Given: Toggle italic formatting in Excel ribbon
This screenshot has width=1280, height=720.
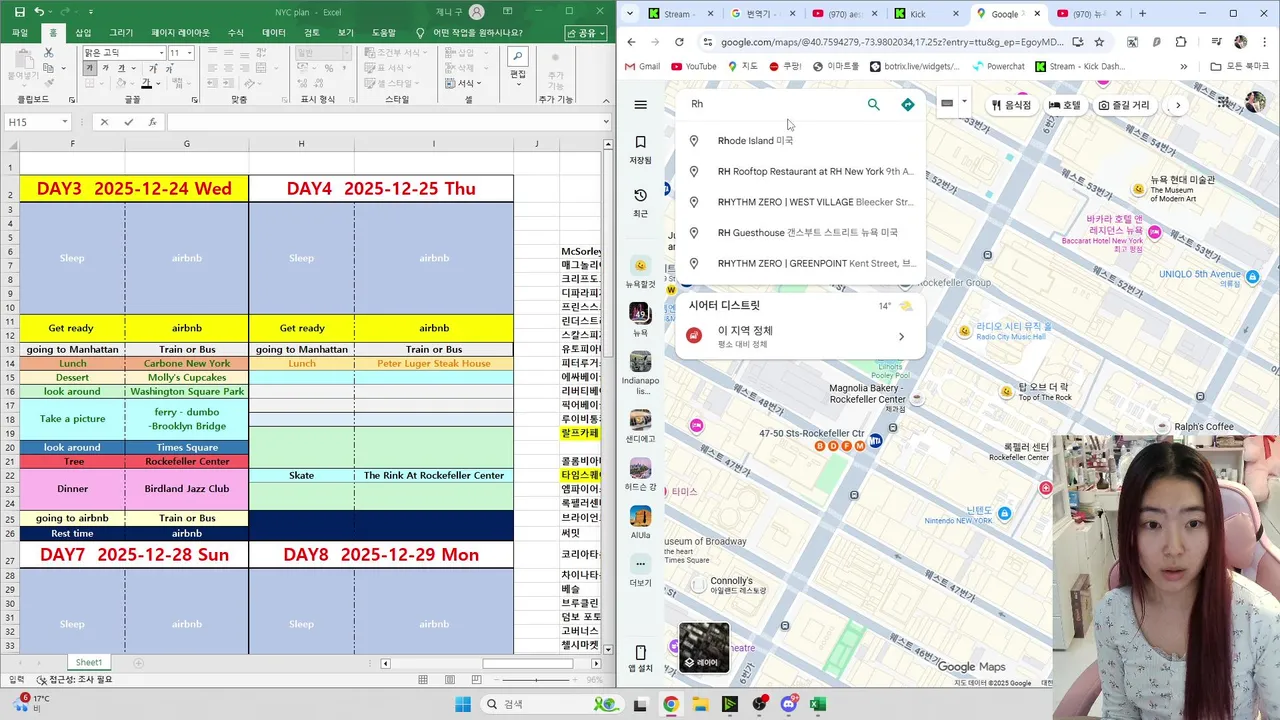Looking at the screenshot, I should tap(104, 68).
